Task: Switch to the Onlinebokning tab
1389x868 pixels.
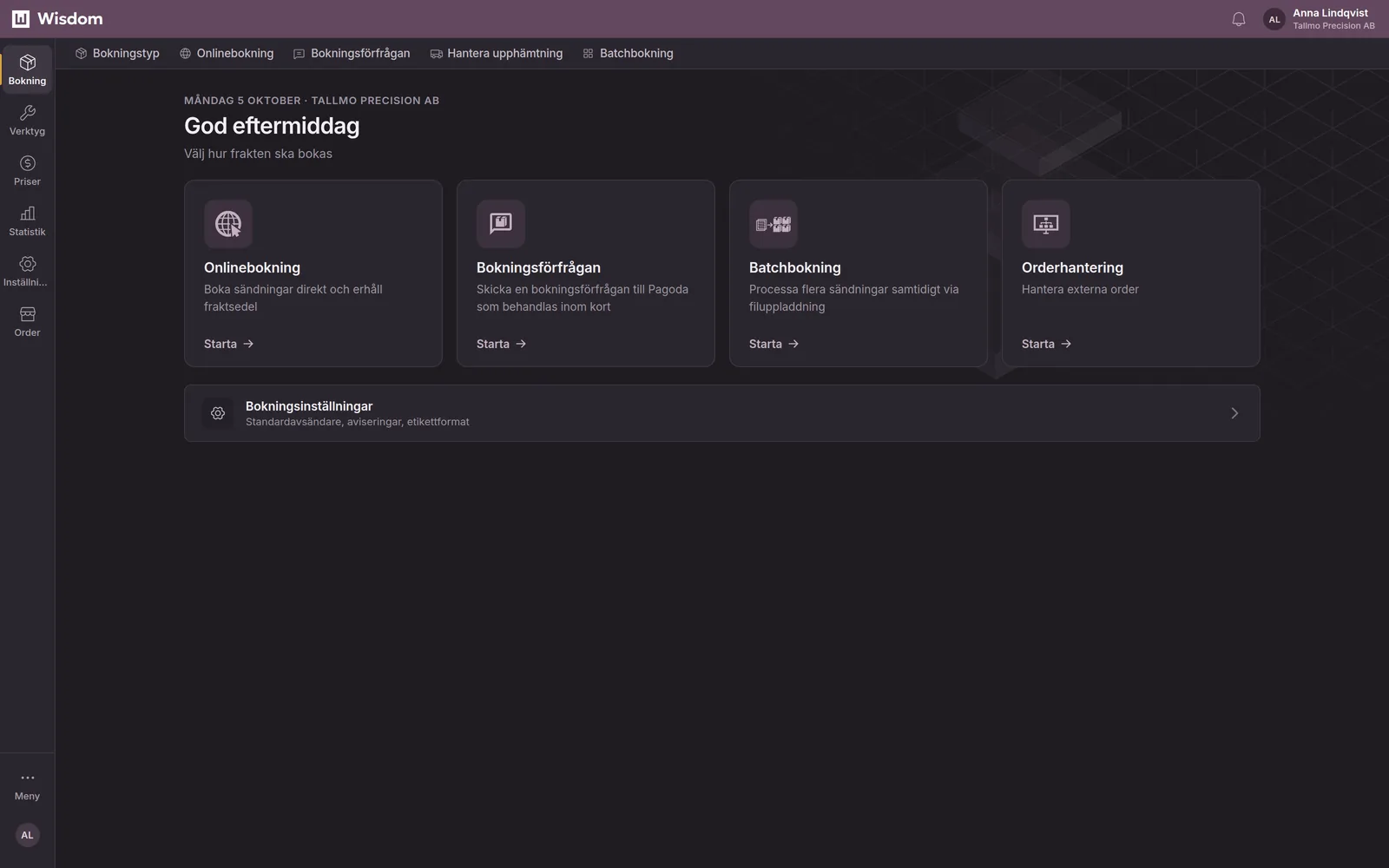Action: (227, 53)
